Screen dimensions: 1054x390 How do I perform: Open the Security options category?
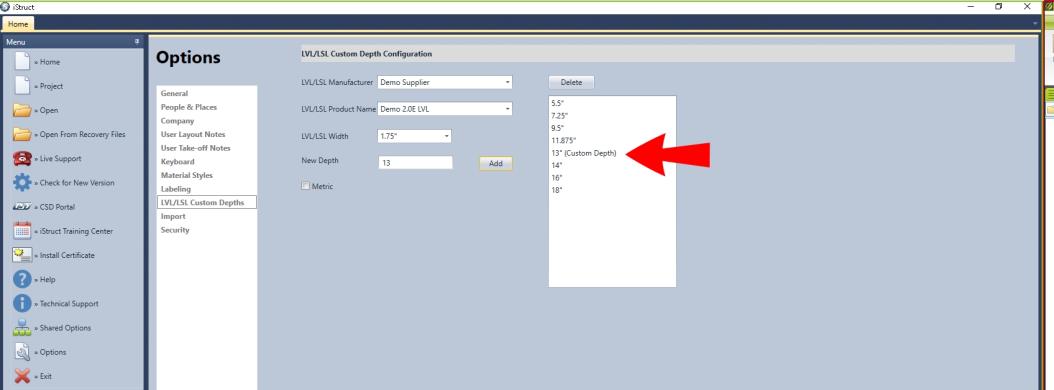[175, 230]
